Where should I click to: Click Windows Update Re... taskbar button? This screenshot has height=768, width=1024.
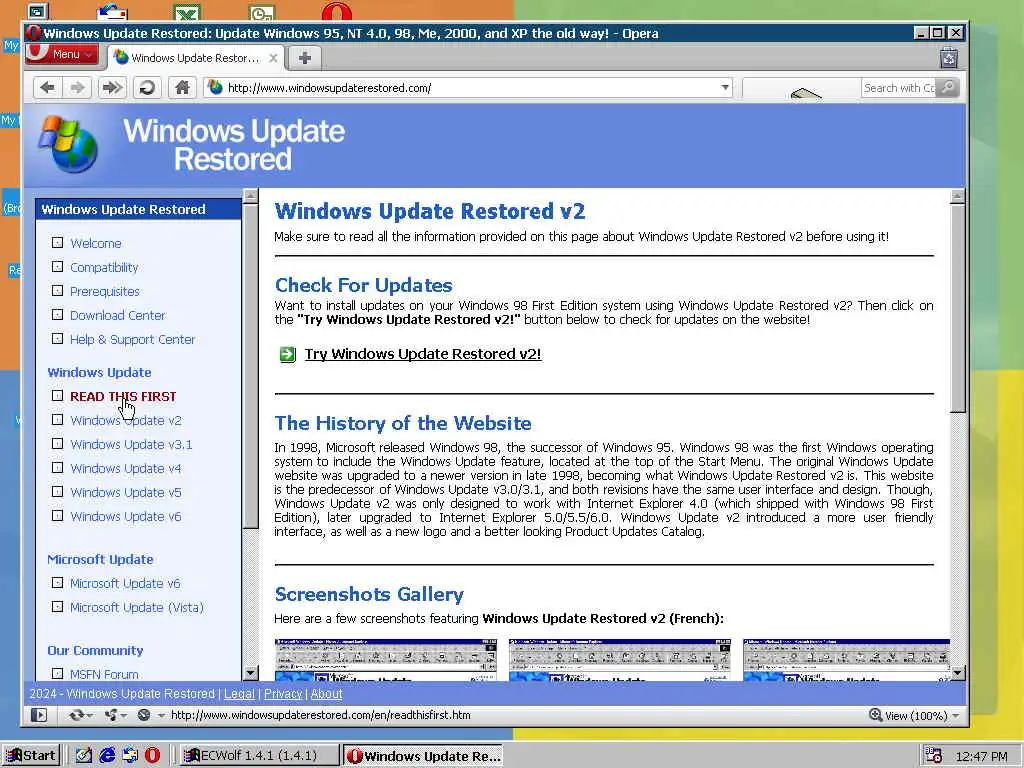[x=423, y=756]
